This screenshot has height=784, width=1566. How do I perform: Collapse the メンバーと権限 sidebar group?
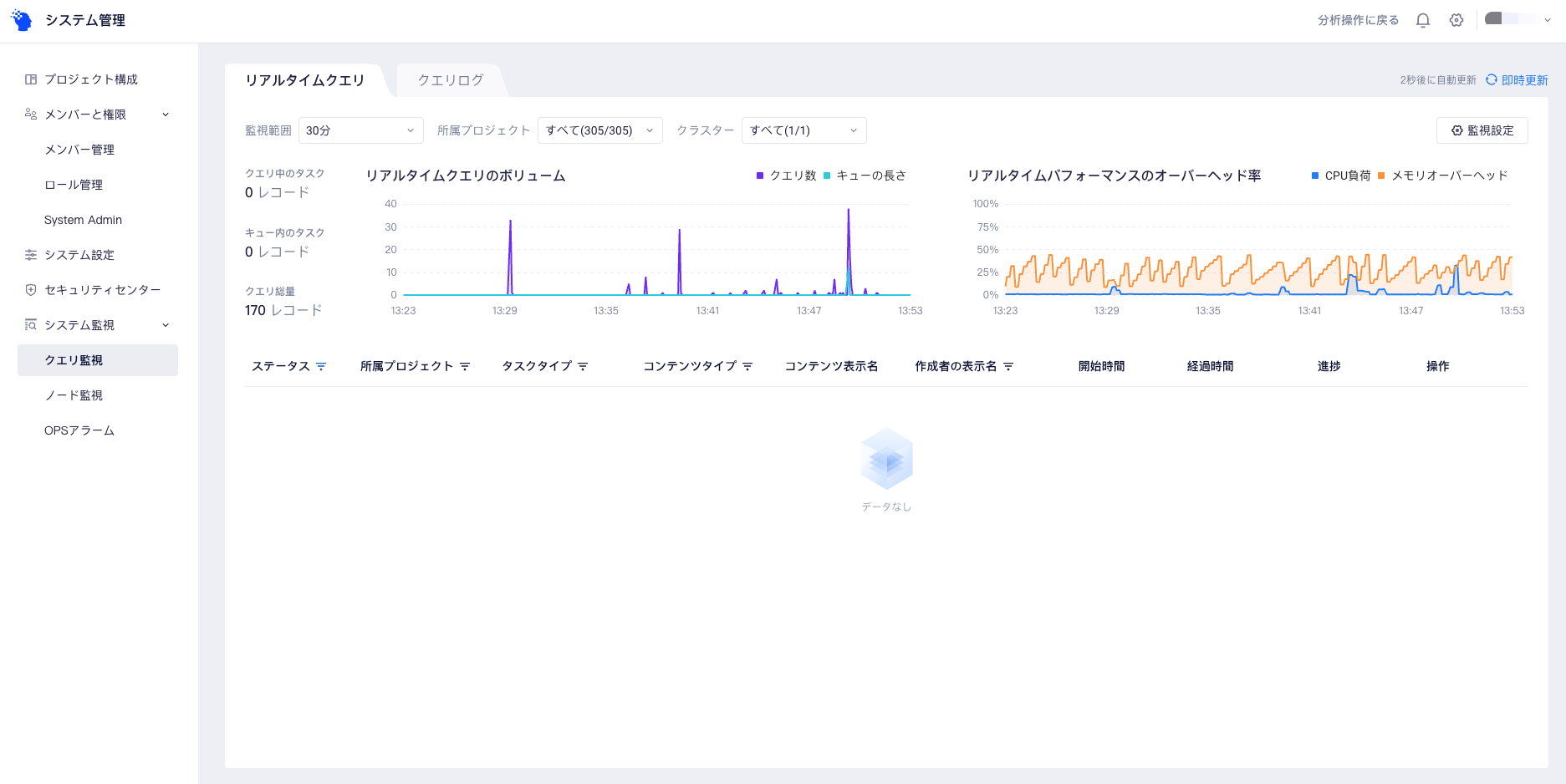coord(166,115)
